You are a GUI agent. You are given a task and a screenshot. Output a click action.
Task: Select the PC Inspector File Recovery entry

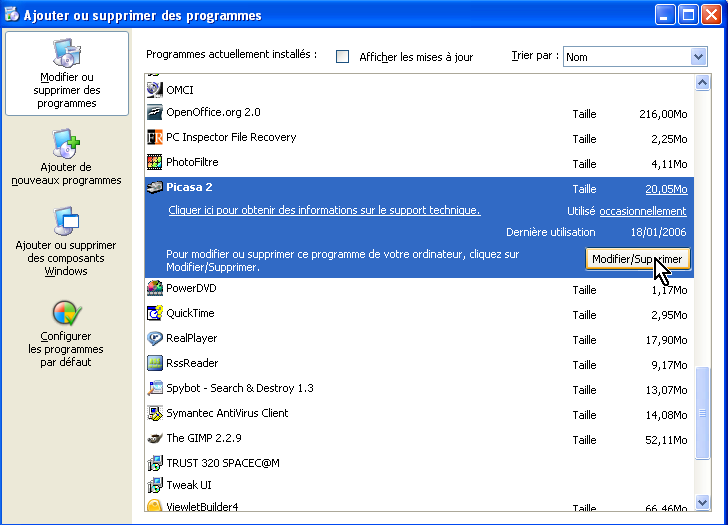[419, 137]
